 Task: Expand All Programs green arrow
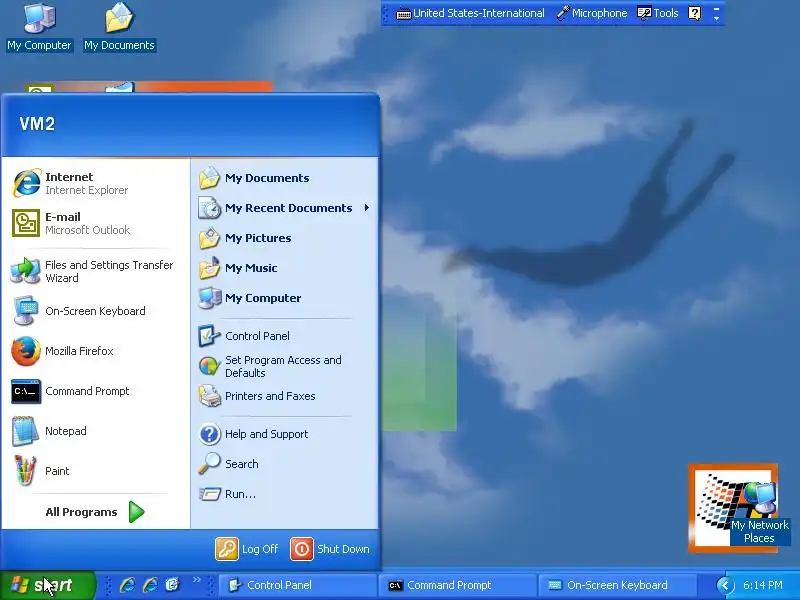click(137, 512)
